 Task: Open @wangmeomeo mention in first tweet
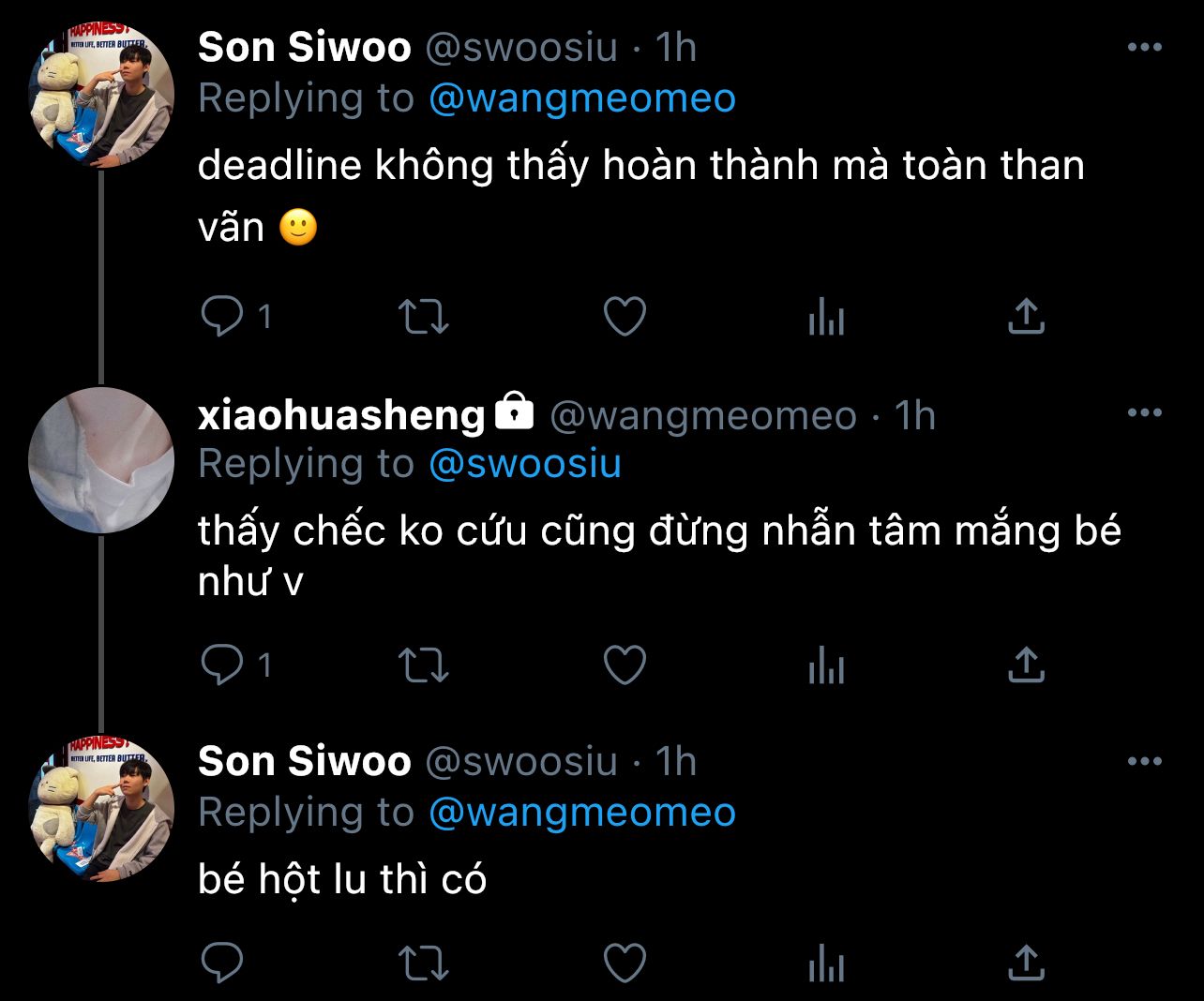click(x=582, y=98)
